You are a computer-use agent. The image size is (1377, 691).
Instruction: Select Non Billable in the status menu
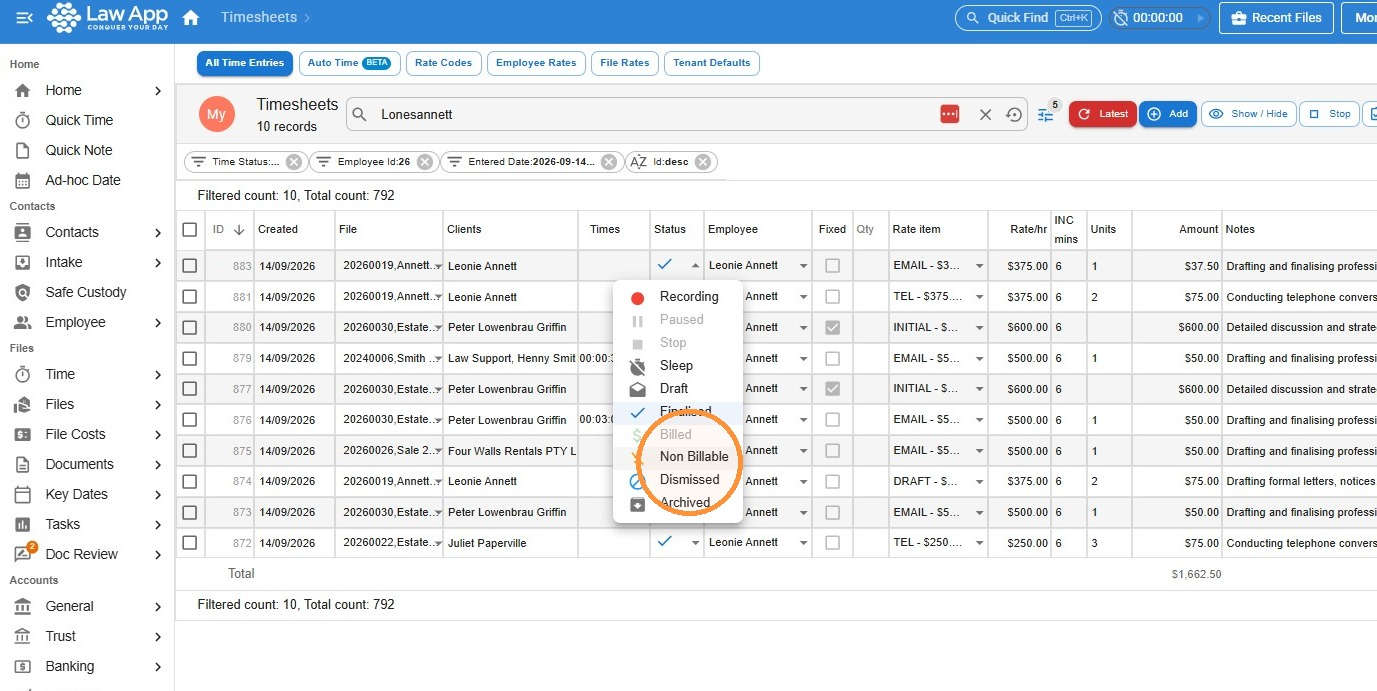point(678,457)
